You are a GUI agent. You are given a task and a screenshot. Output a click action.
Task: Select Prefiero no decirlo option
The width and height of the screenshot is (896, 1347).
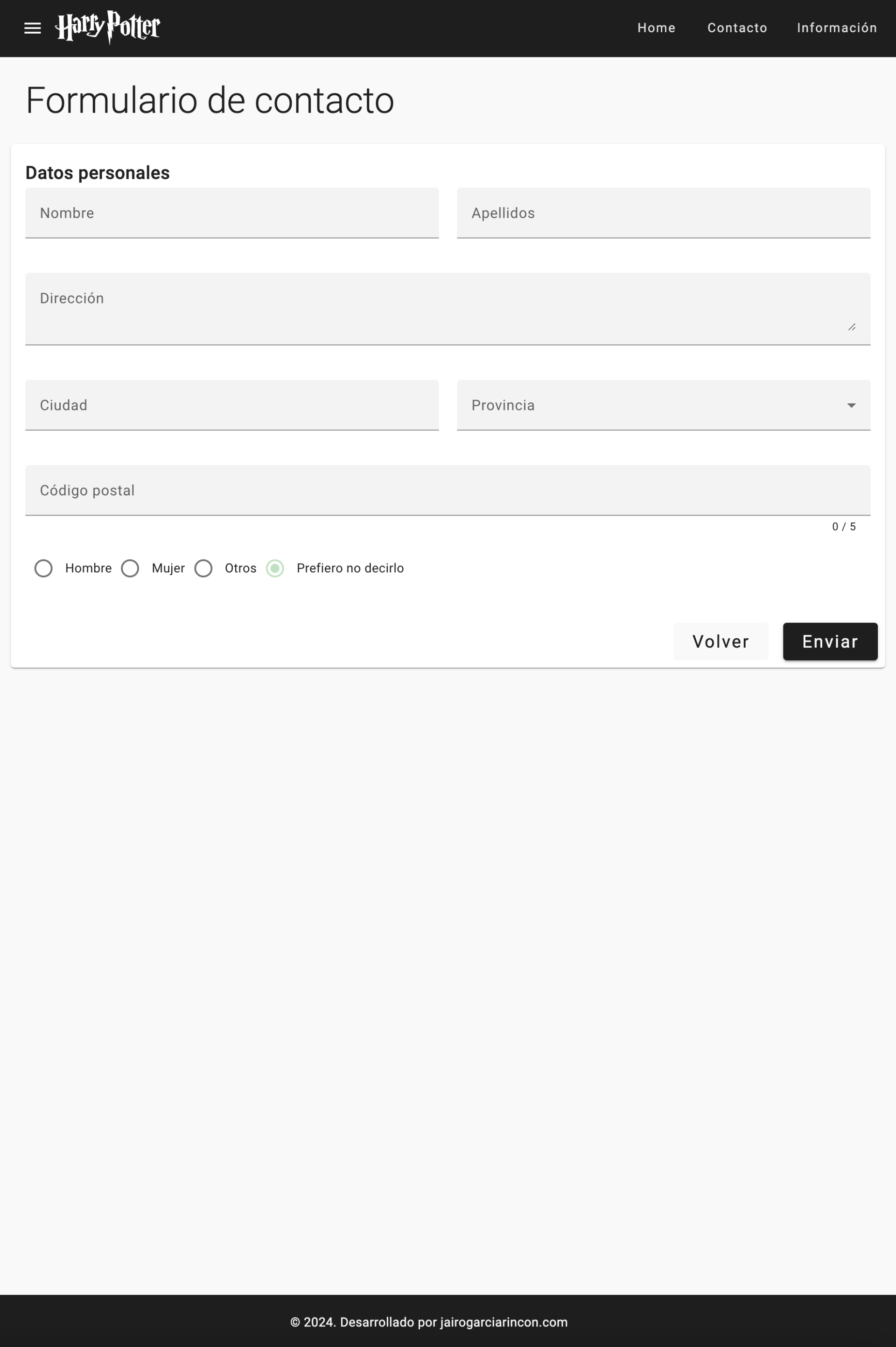click(275, 568)
